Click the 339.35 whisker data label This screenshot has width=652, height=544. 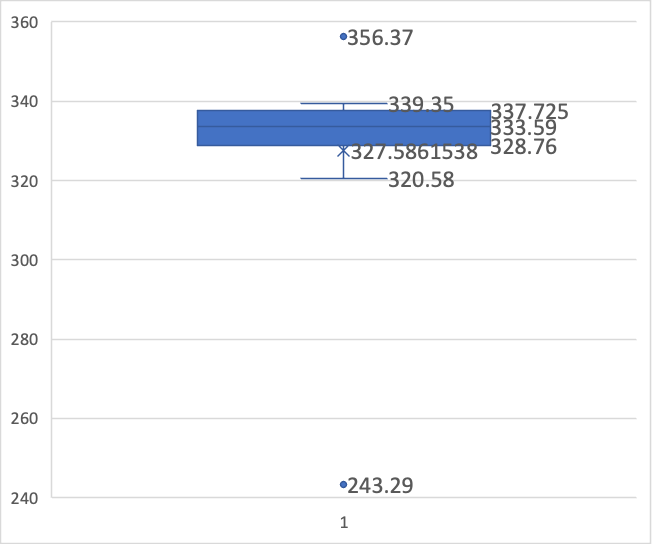pos(421,105)
